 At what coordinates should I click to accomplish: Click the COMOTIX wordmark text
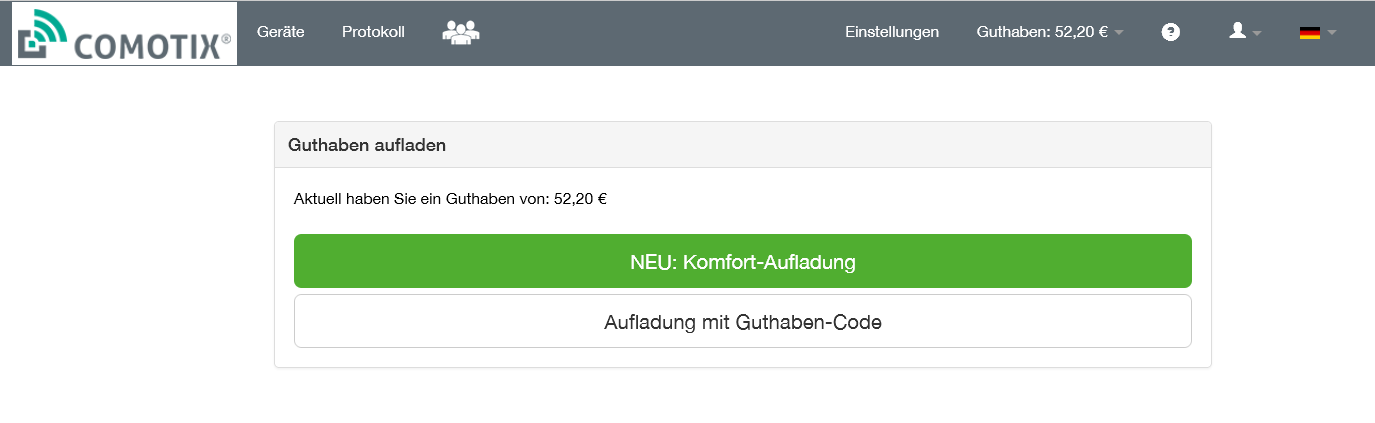[148, 46]
